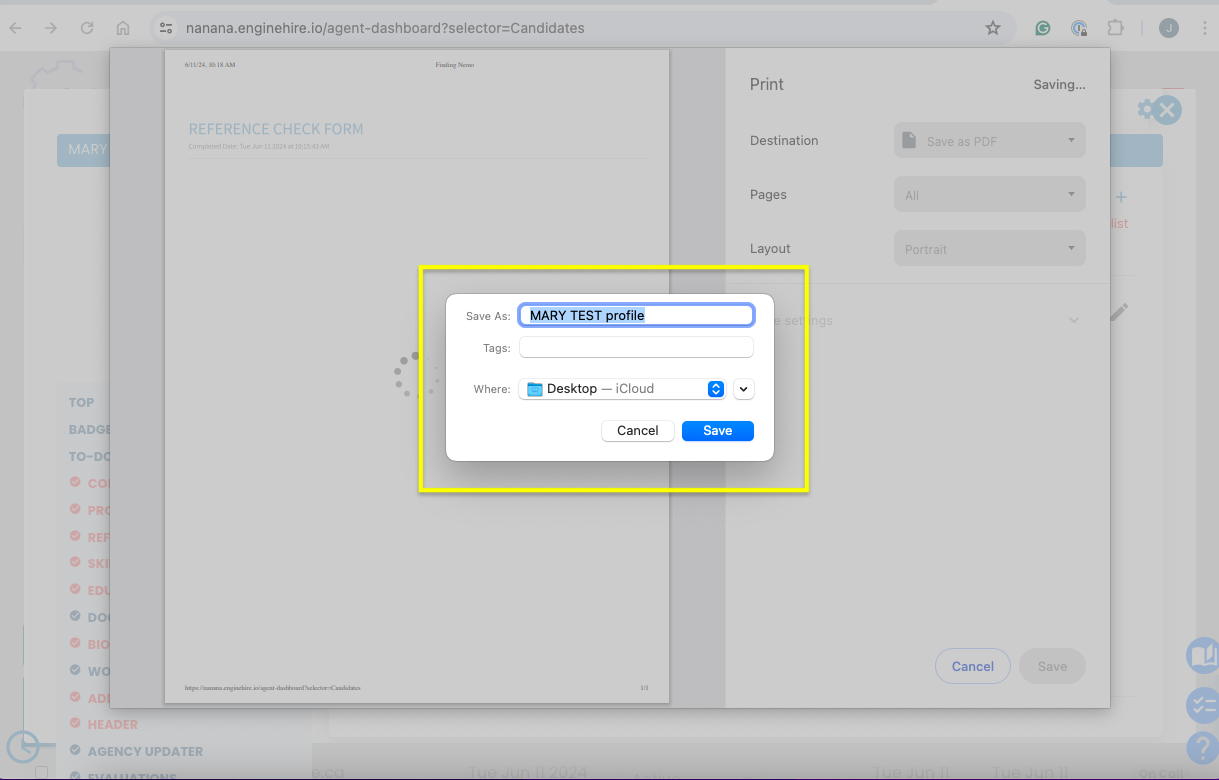Click the Saving... status text
Image resolution: width=1219 pixels, height=780 pixels.
(x=1059, y=85)
